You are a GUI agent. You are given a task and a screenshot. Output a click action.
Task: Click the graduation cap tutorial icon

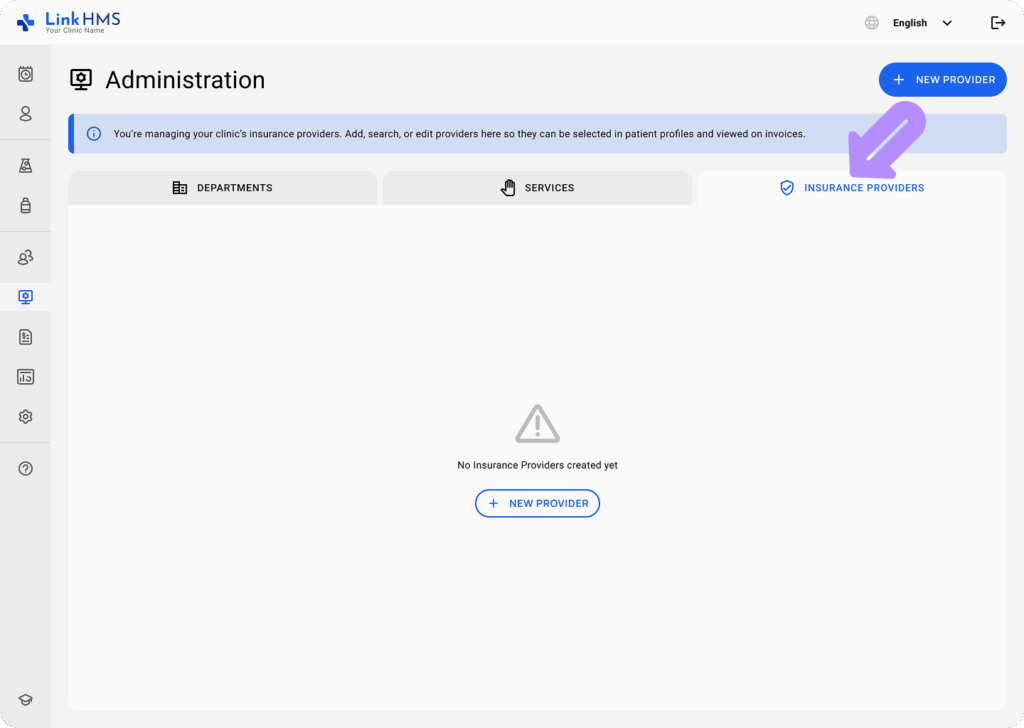tap(26, 700)
